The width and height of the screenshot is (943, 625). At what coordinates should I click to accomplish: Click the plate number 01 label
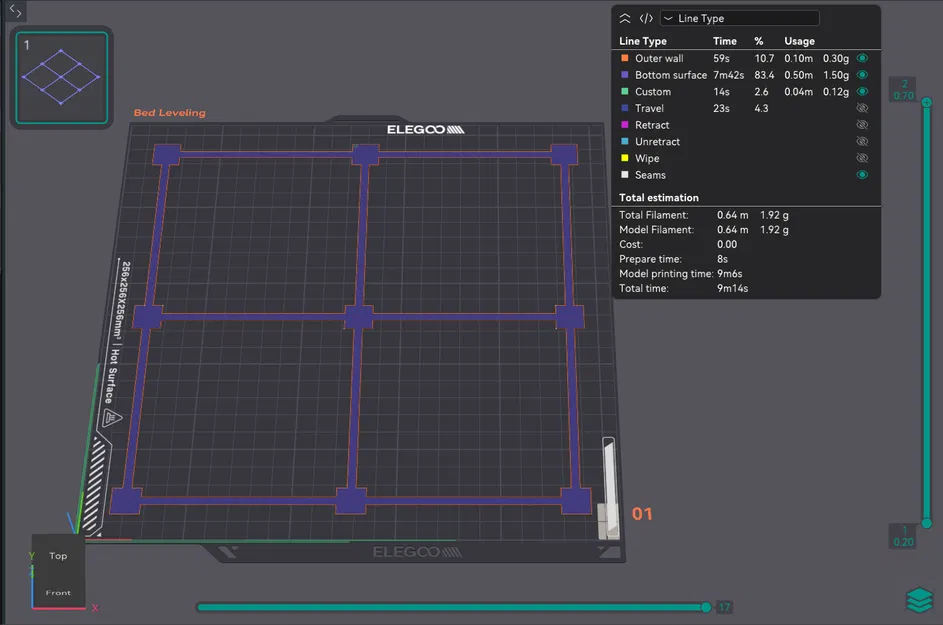(642, 514)
